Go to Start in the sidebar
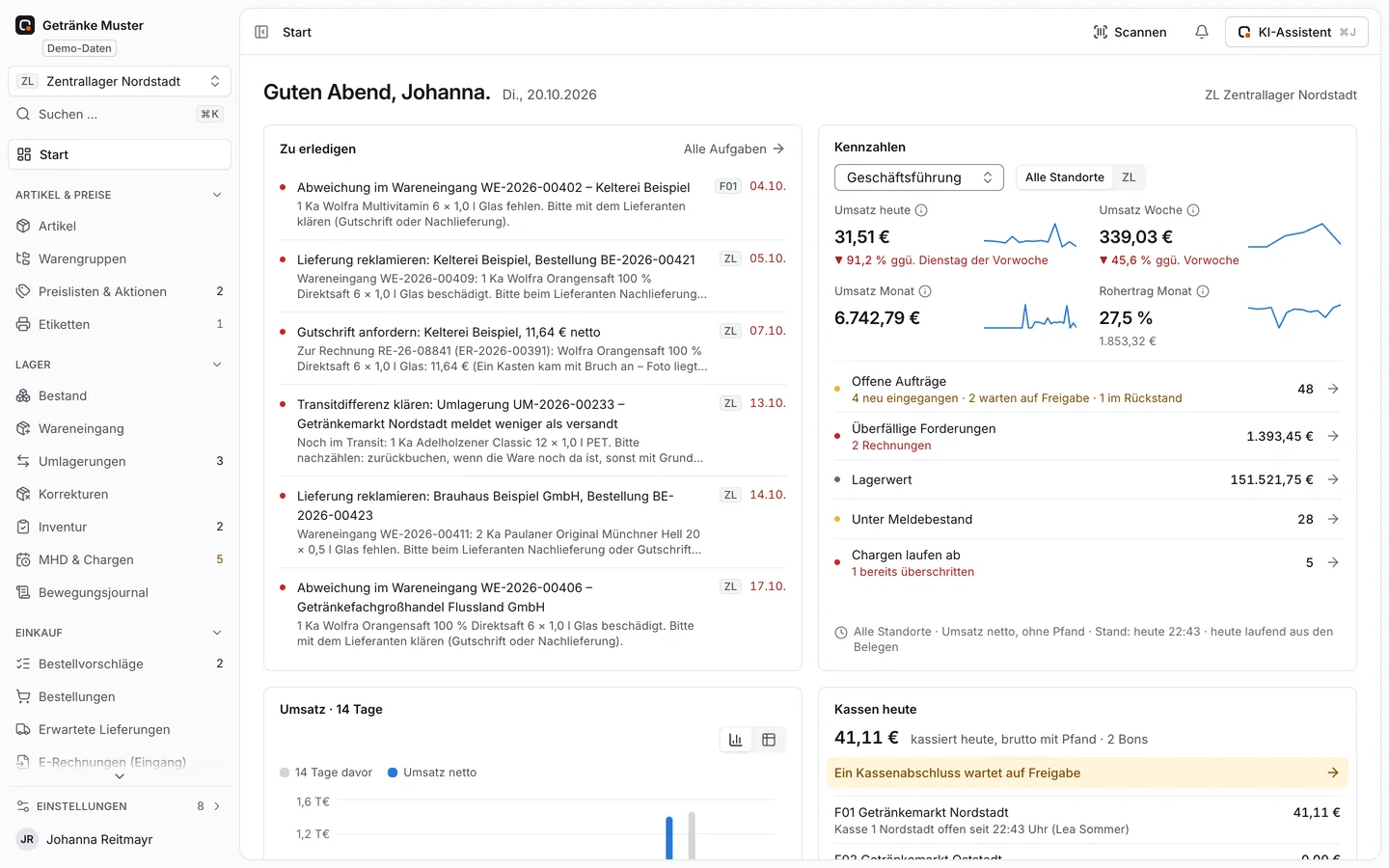The image size is (1389, 868). (120, 154)
